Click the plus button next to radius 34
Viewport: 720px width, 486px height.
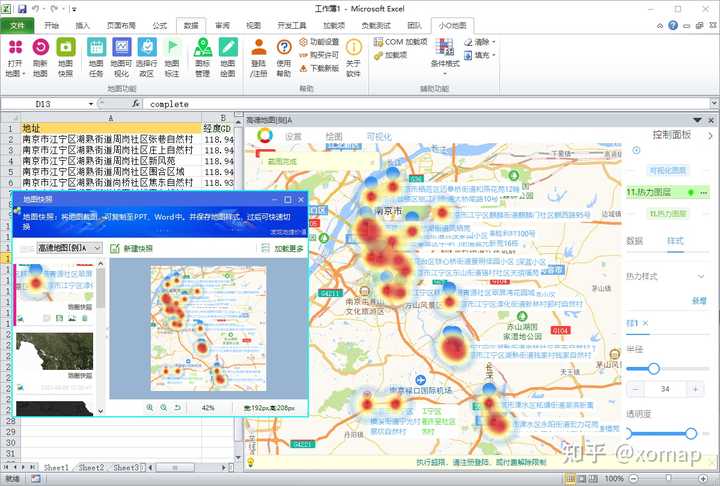click(696, 389)
